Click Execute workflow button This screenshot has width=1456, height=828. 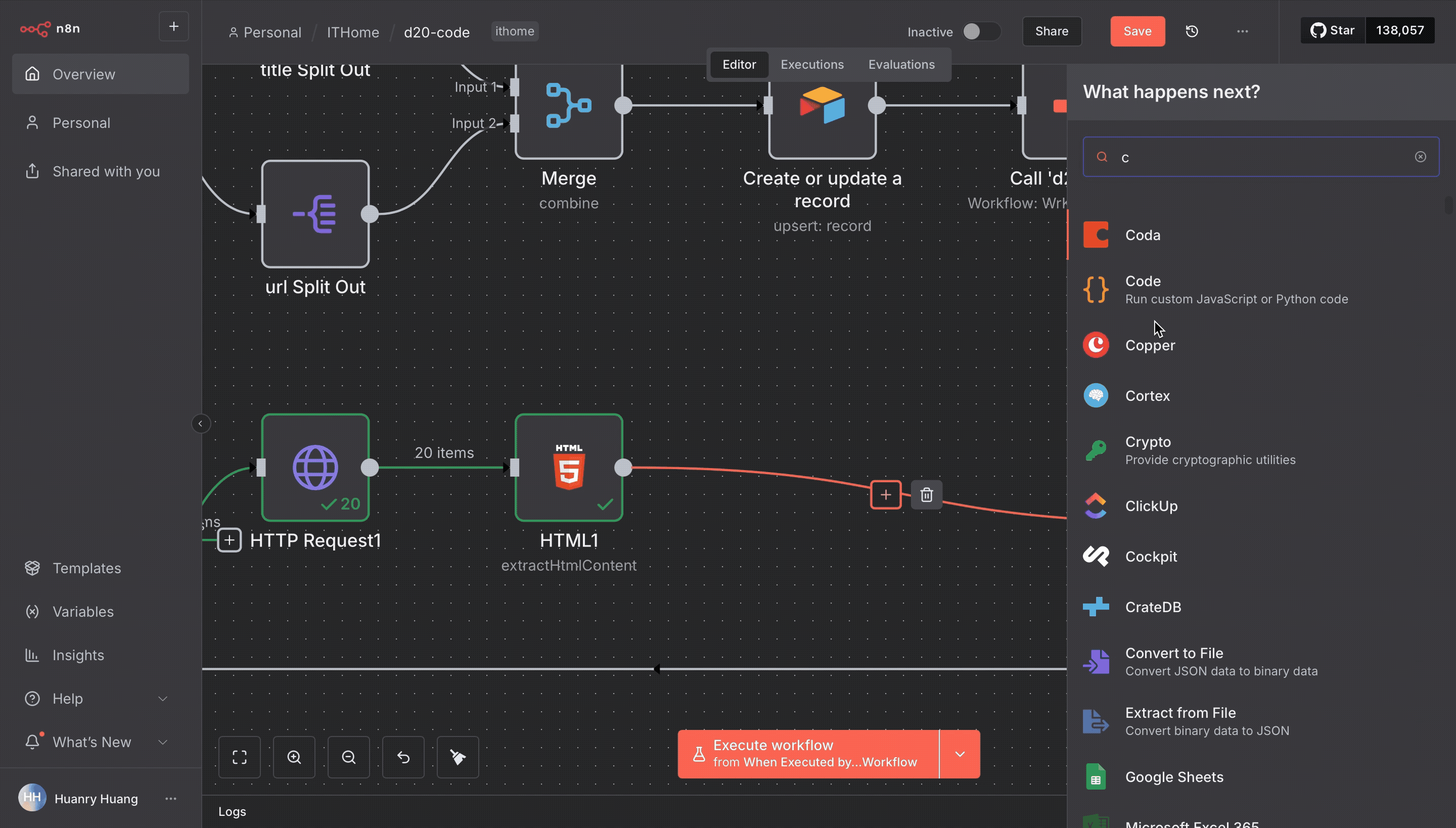pyautogui.click(x=808, y=754)
